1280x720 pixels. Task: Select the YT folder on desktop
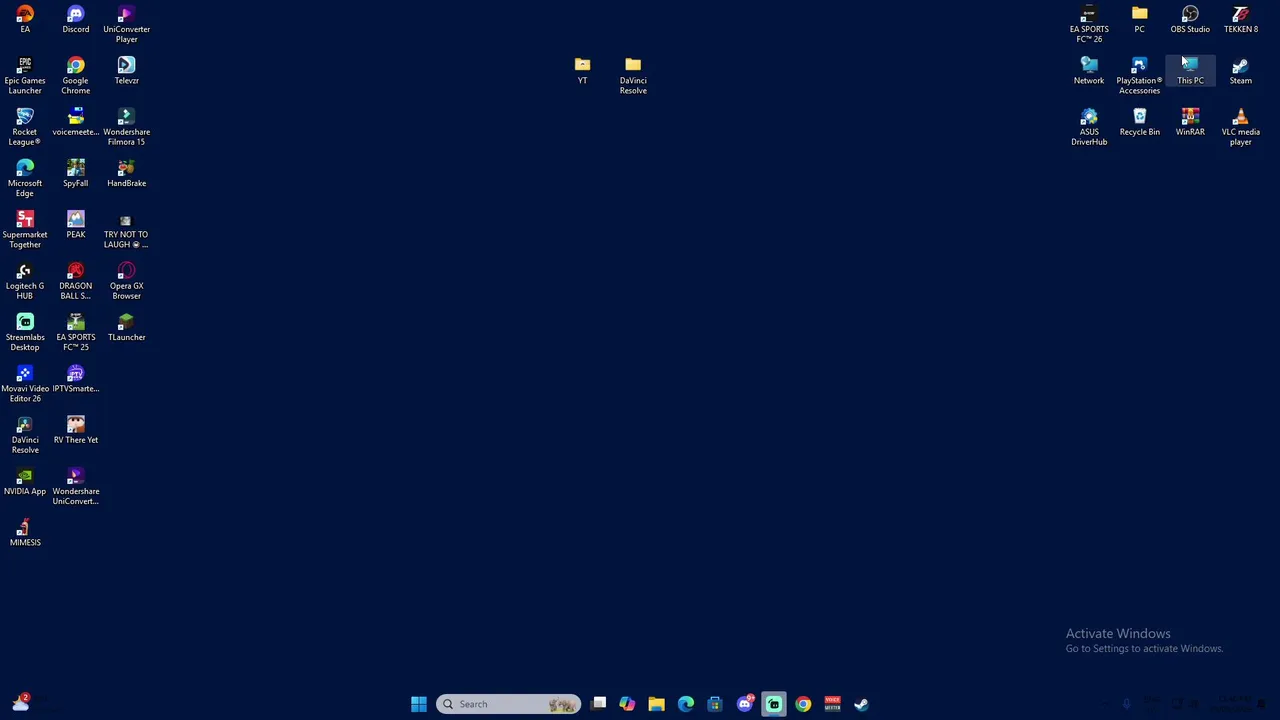point(582,71)
